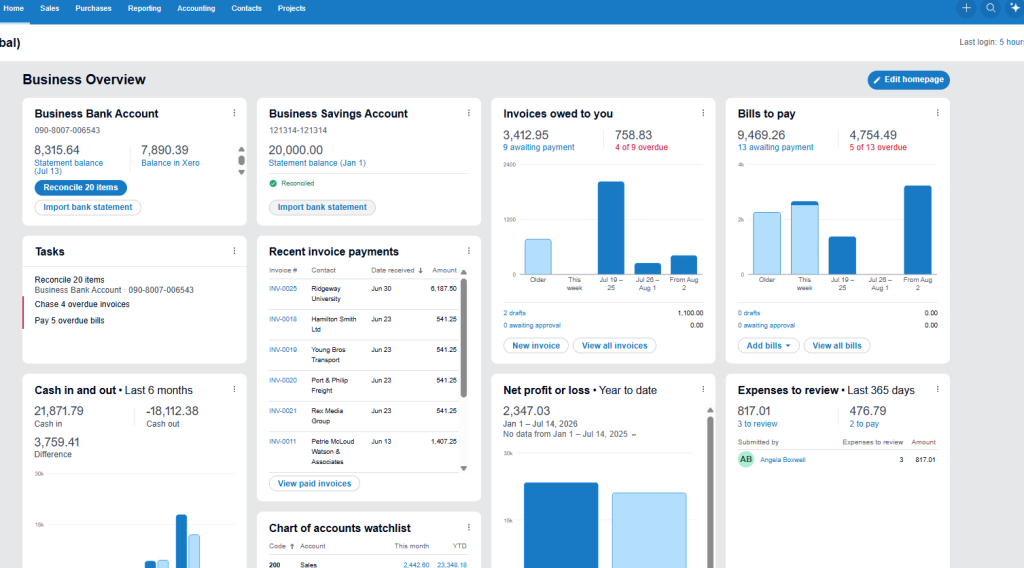The height and width of the screenshot is (568, 1024).
Task: Click the recent payments scrollbar thumb
Action: tap(464, 338)
